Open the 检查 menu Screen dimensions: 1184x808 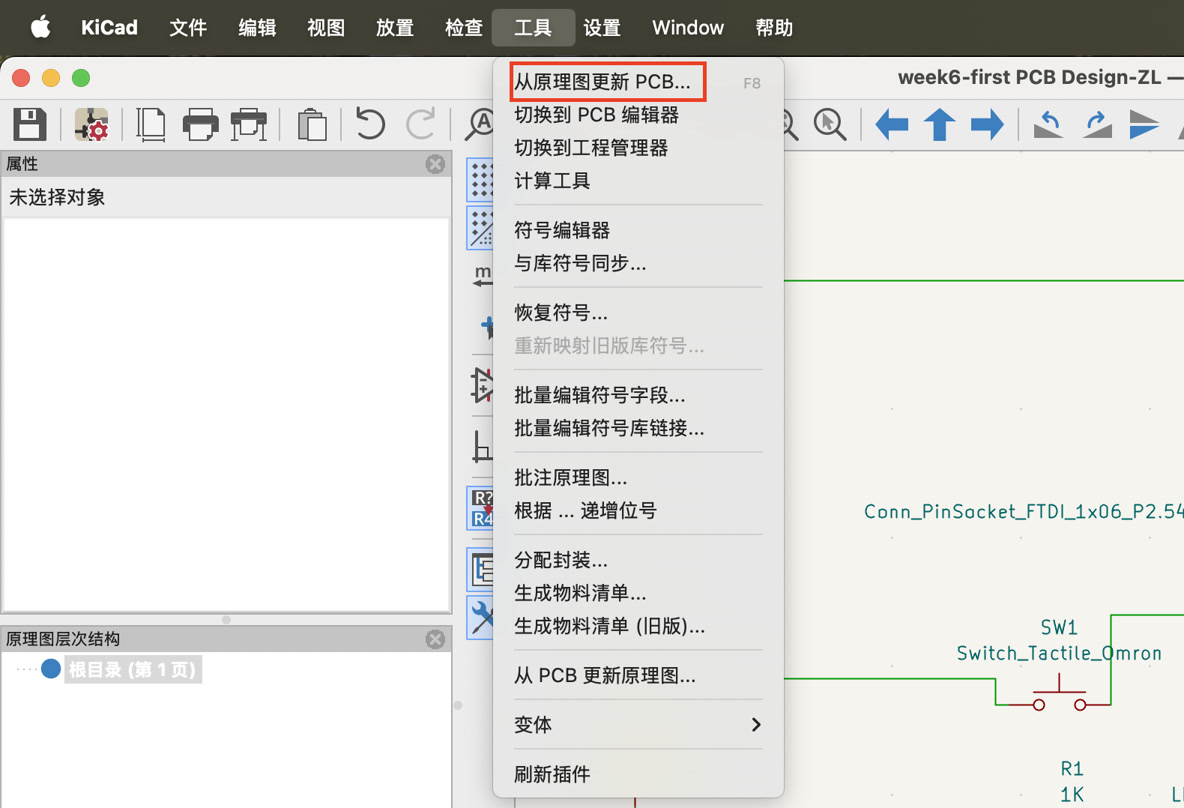click(464, 28)
